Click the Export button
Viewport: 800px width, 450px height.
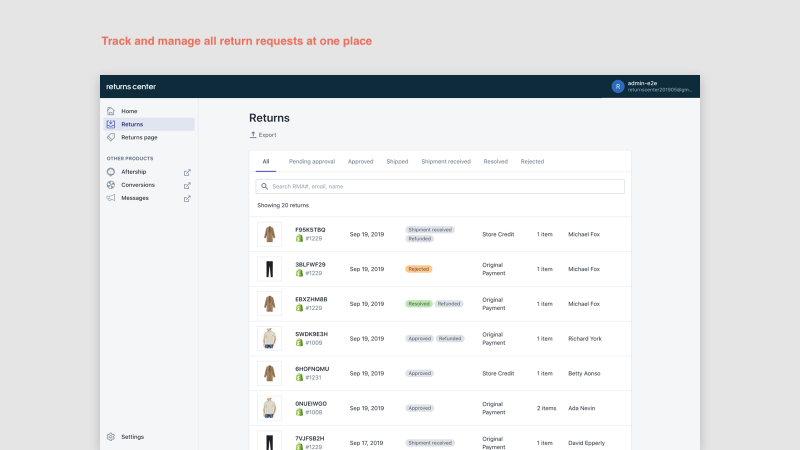coord(263,135)
